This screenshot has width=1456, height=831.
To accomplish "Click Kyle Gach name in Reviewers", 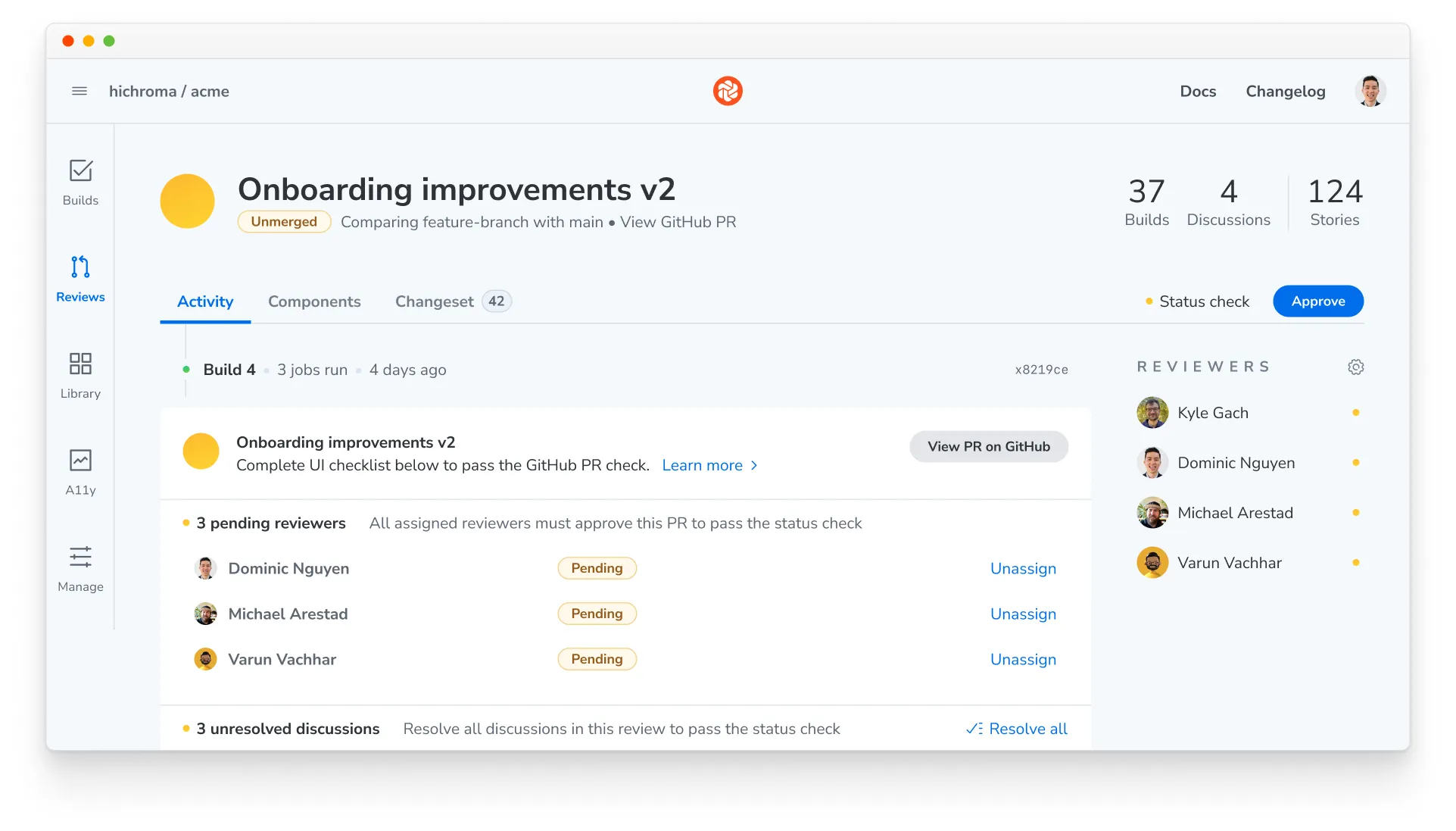I will point(1213,413).
